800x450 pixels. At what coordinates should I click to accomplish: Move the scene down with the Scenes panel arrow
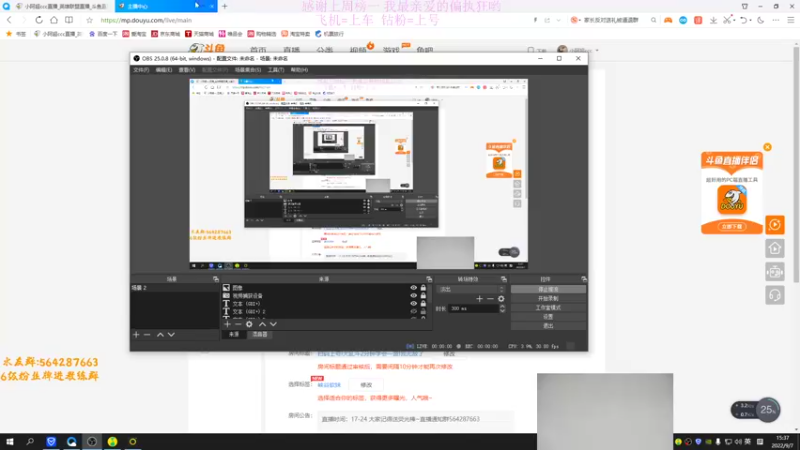[171, 335]
